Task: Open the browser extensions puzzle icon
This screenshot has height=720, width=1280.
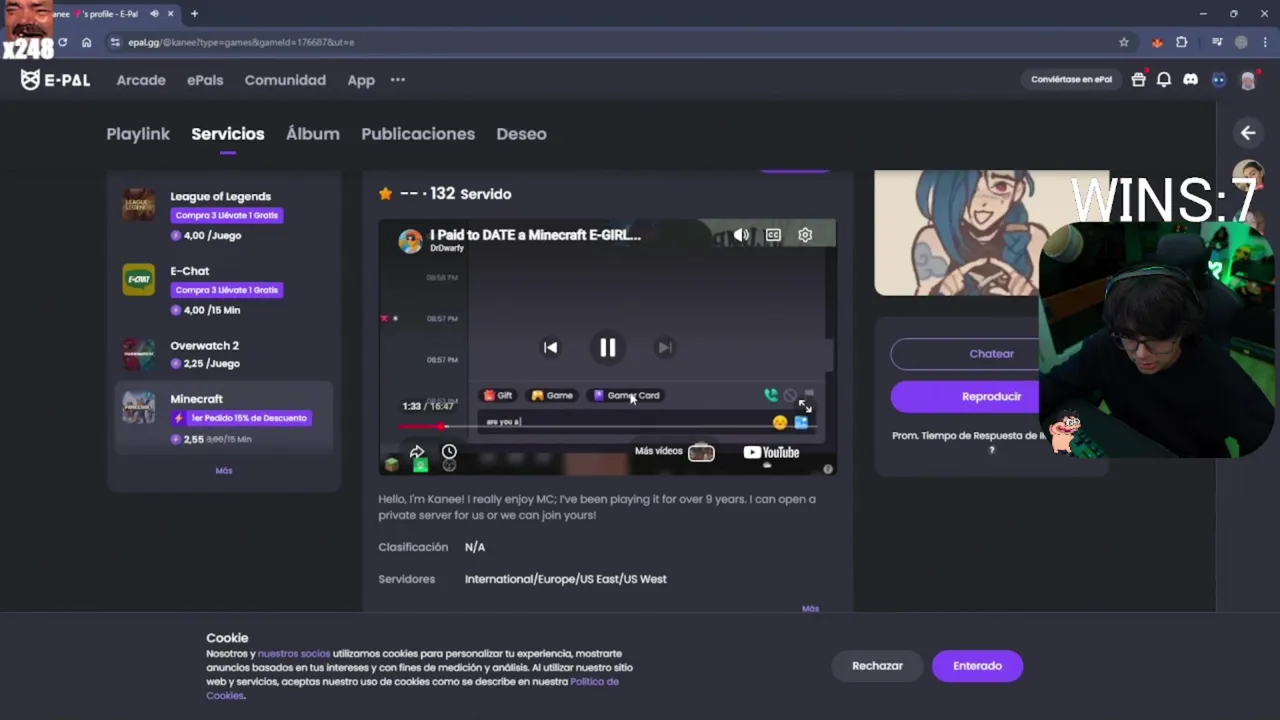Action: tap(1182, 42)
